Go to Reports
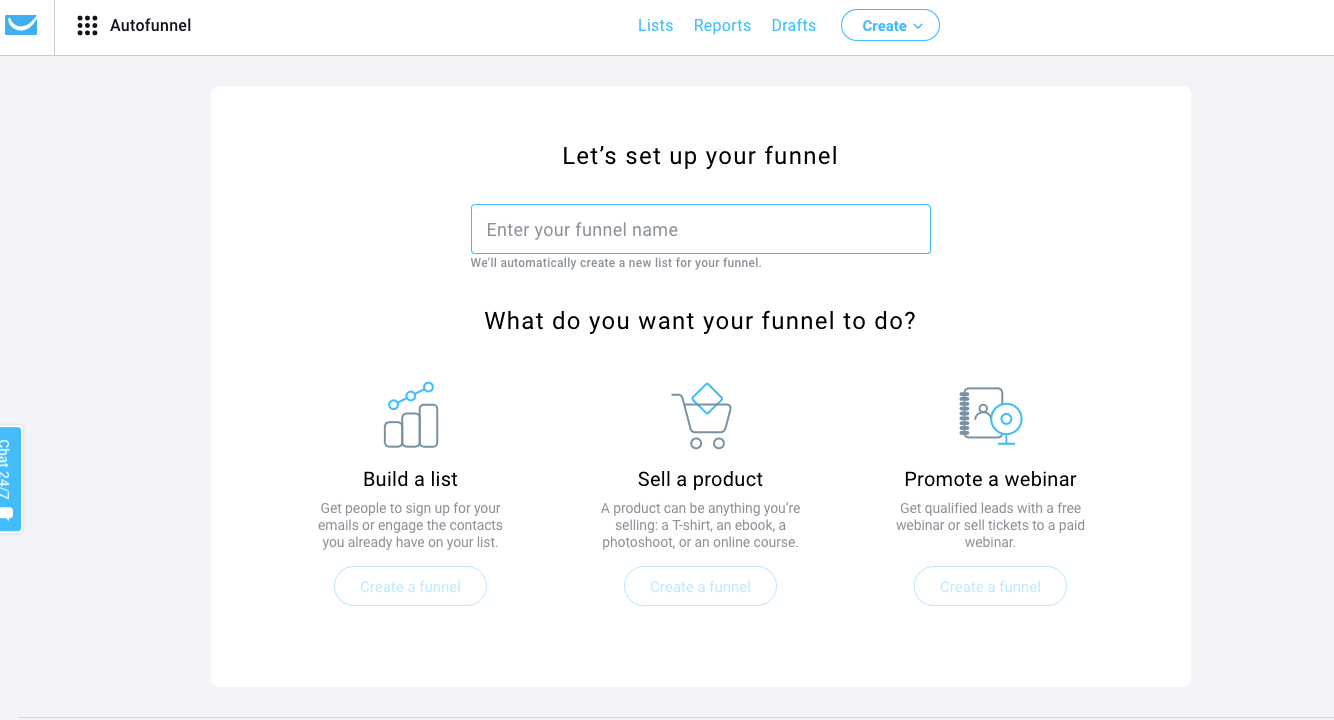This screenshot has height=720, width=1334. click(722, 26)
